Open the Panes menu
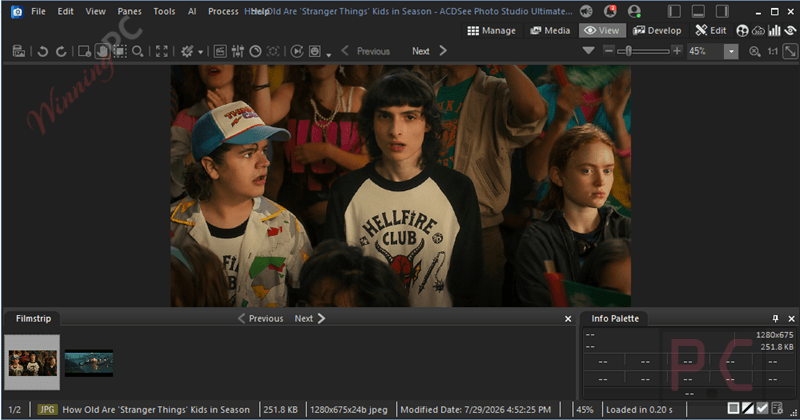This screenshot has height=420, width=800. click(129, 11)
